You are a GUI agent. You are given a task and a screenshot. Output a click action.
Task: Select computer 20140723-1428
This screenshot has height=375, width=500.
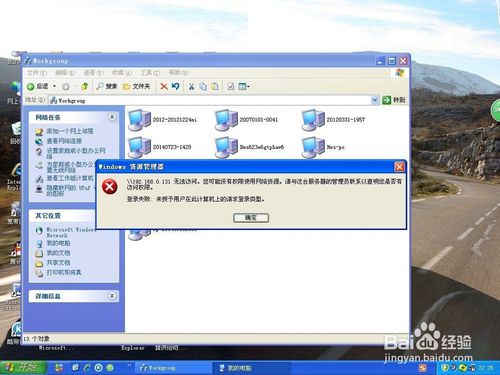(160, 147)
